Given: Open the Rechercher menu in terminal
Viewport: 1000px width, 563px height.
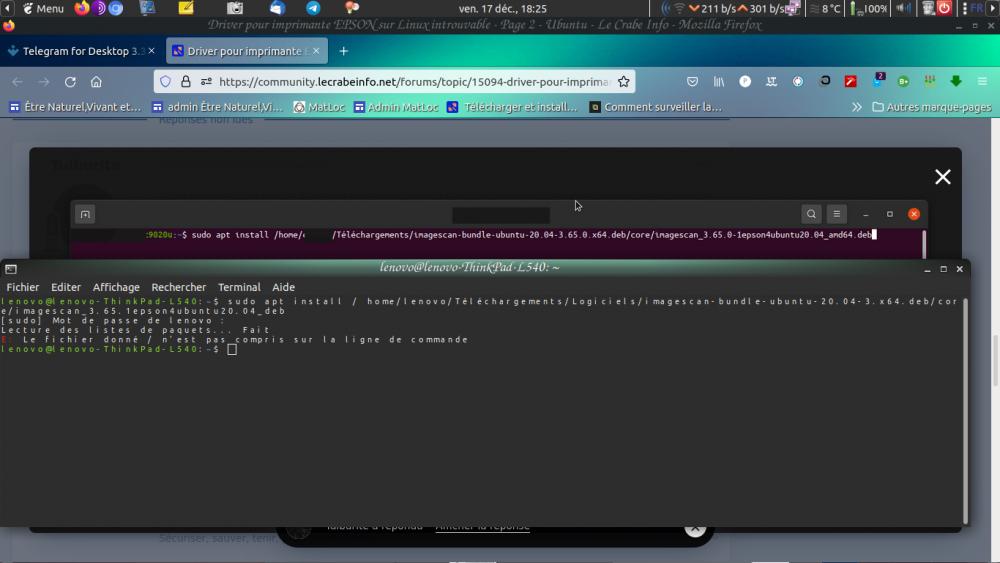Looking at the screenshot, I should (x=178, y=287).
